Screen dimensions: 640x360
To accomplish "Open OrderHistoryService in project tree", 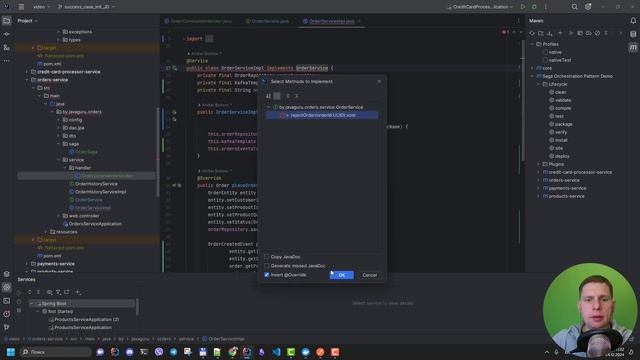I will pyautogui.click(x=93, y=184).
